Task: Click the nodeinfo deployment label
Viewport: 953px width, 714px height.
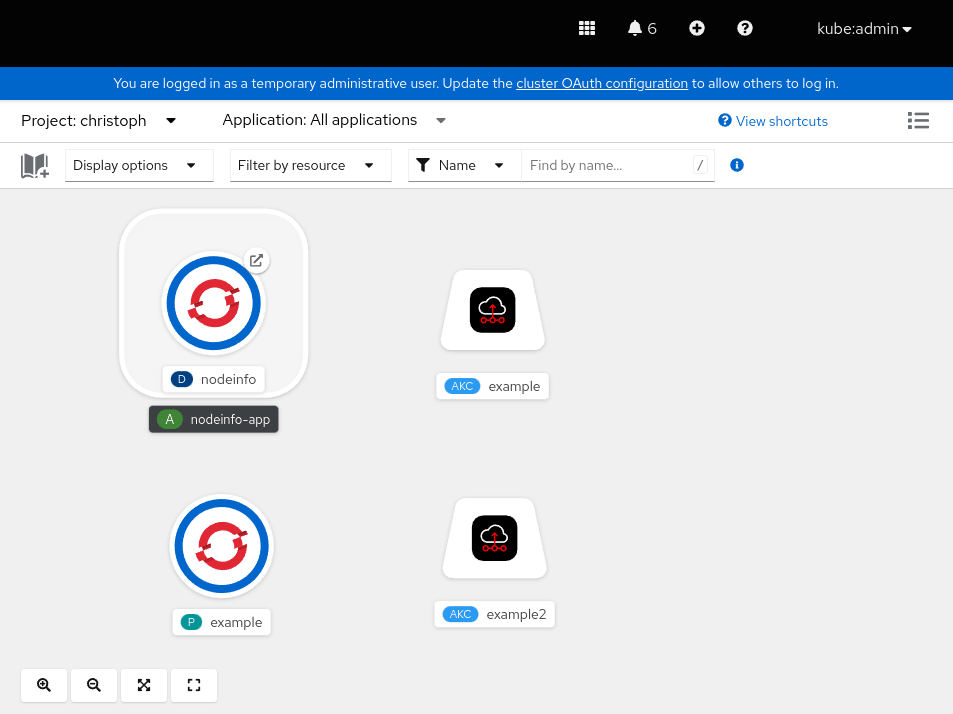Action: [x=213, y=379]
